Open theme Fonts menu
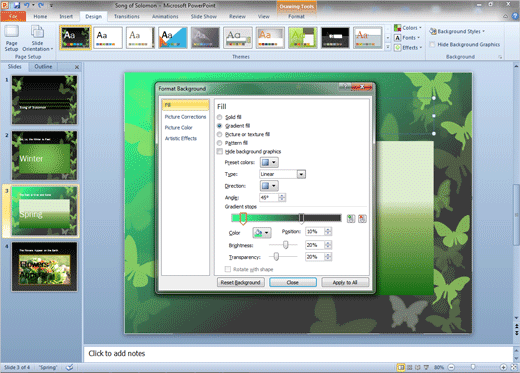This screenshot has height=373, width=520. (407, 38)
